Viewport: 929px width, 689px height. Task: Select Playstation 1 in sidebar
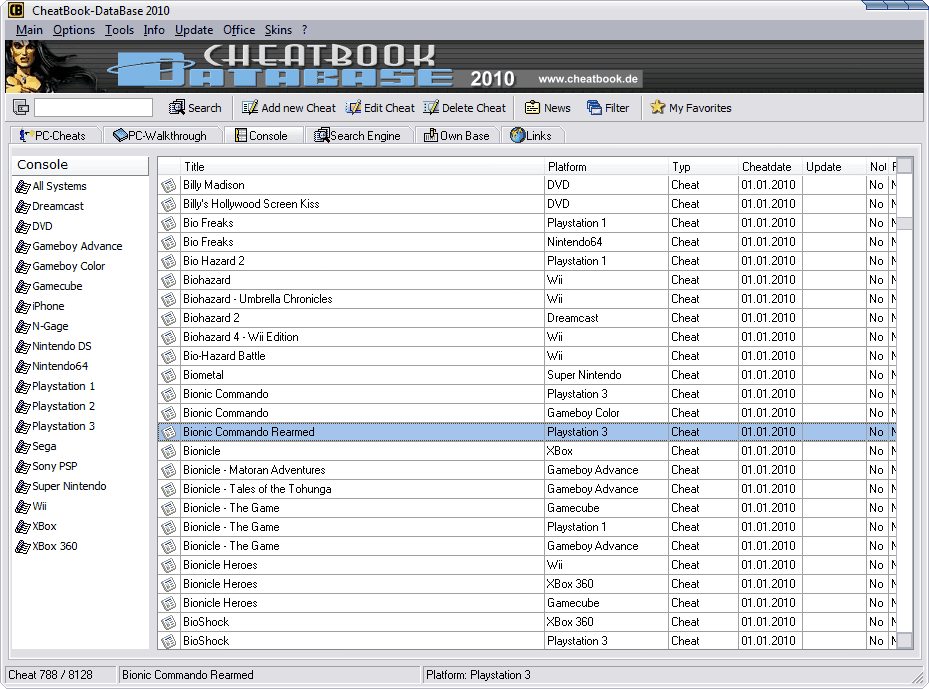(55, 386)
